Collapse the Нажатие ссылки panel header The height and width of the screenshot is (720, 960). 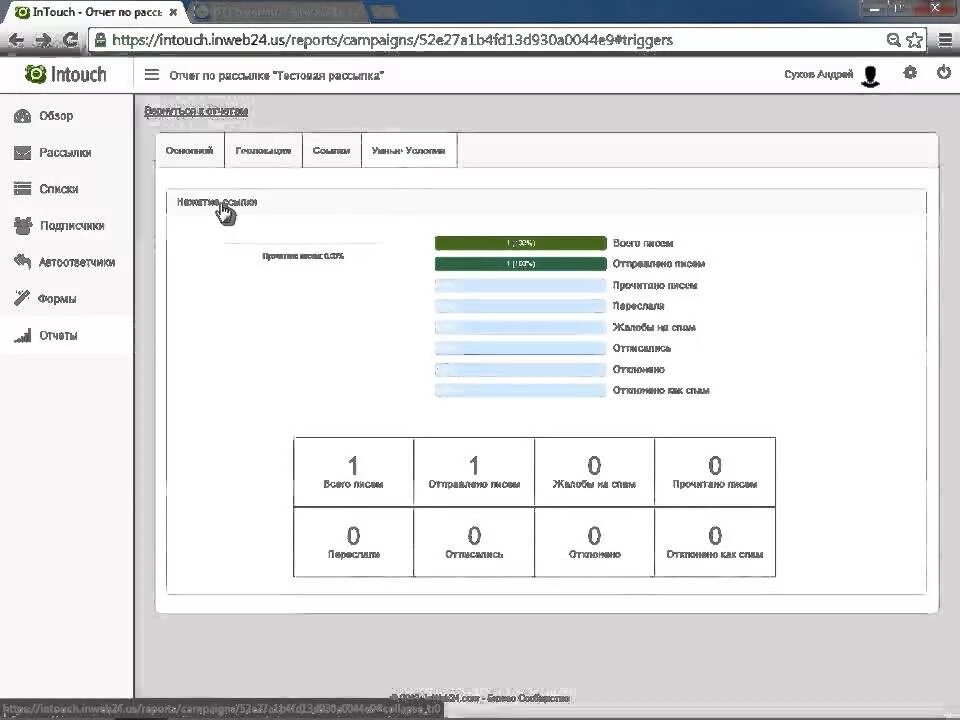coord(546,202)
